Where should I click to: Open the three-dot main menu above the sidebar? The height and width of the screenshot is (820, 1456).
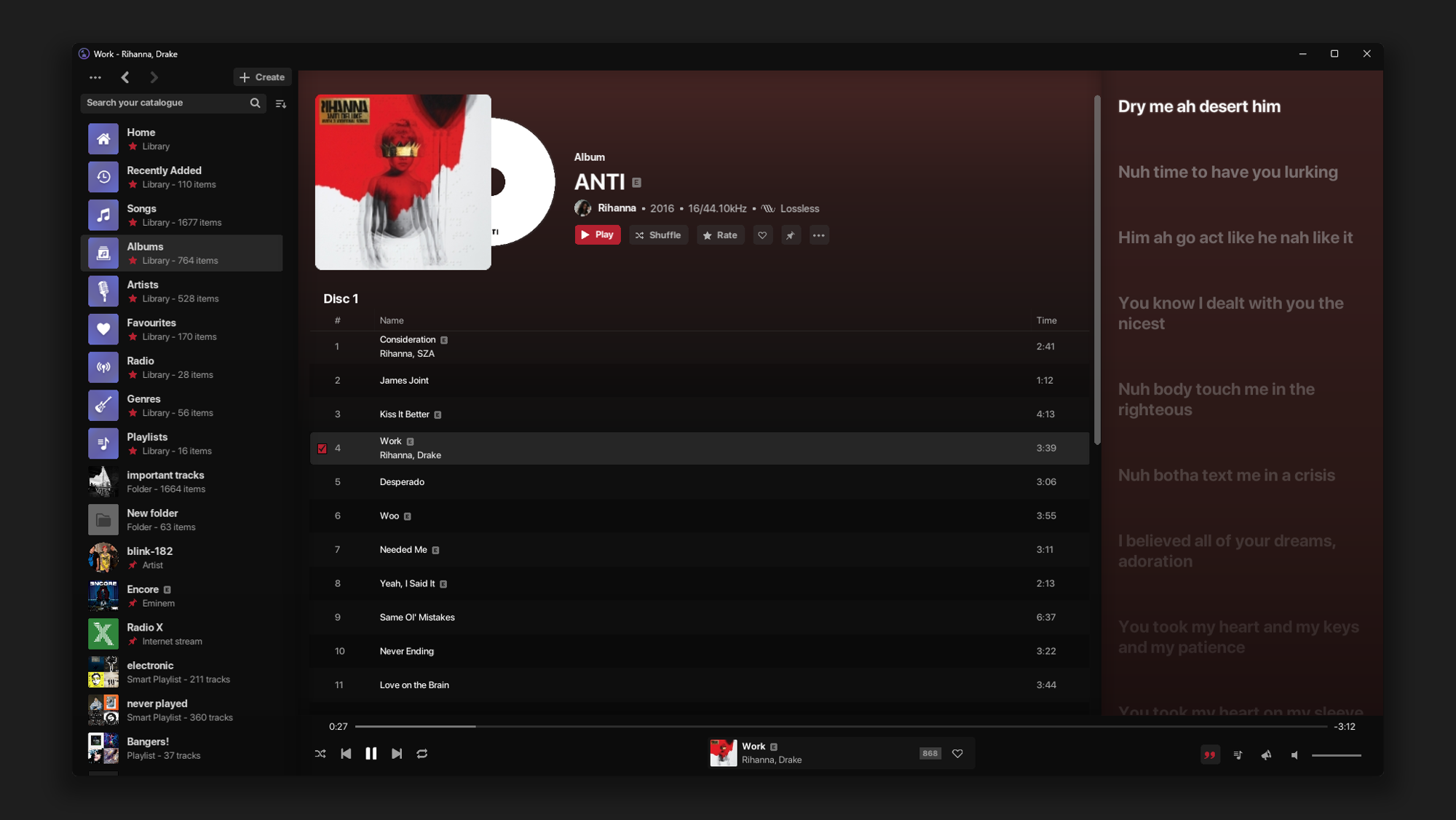tap(95, 77)
